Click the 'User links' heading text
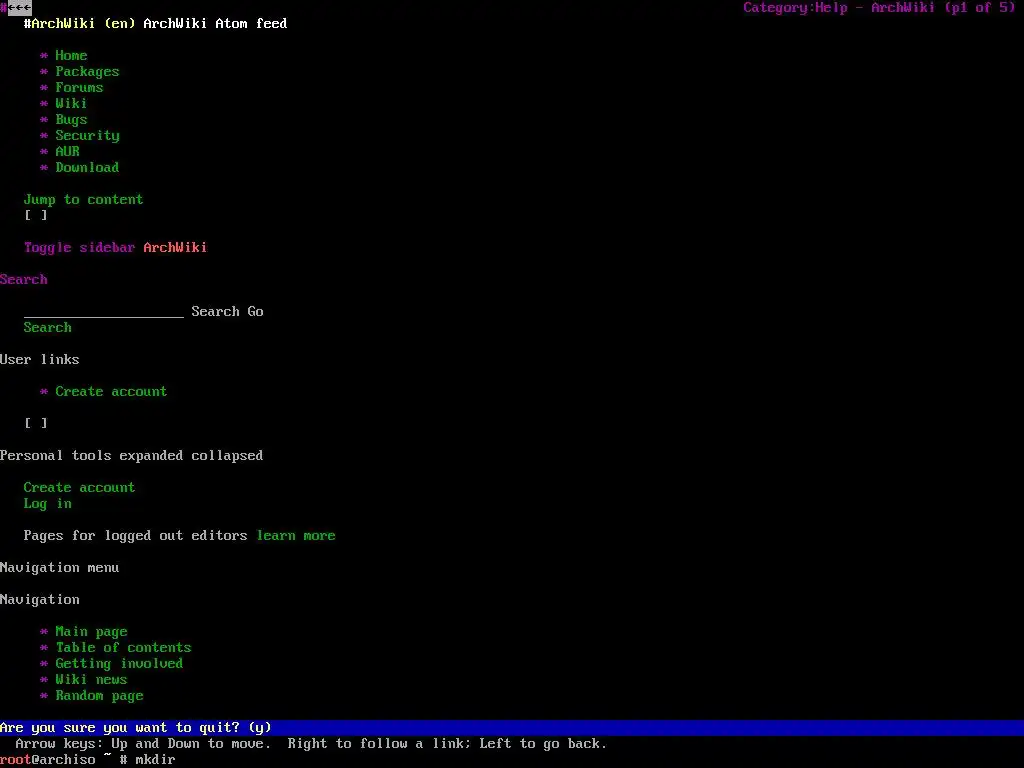 [x=40, y=360]
